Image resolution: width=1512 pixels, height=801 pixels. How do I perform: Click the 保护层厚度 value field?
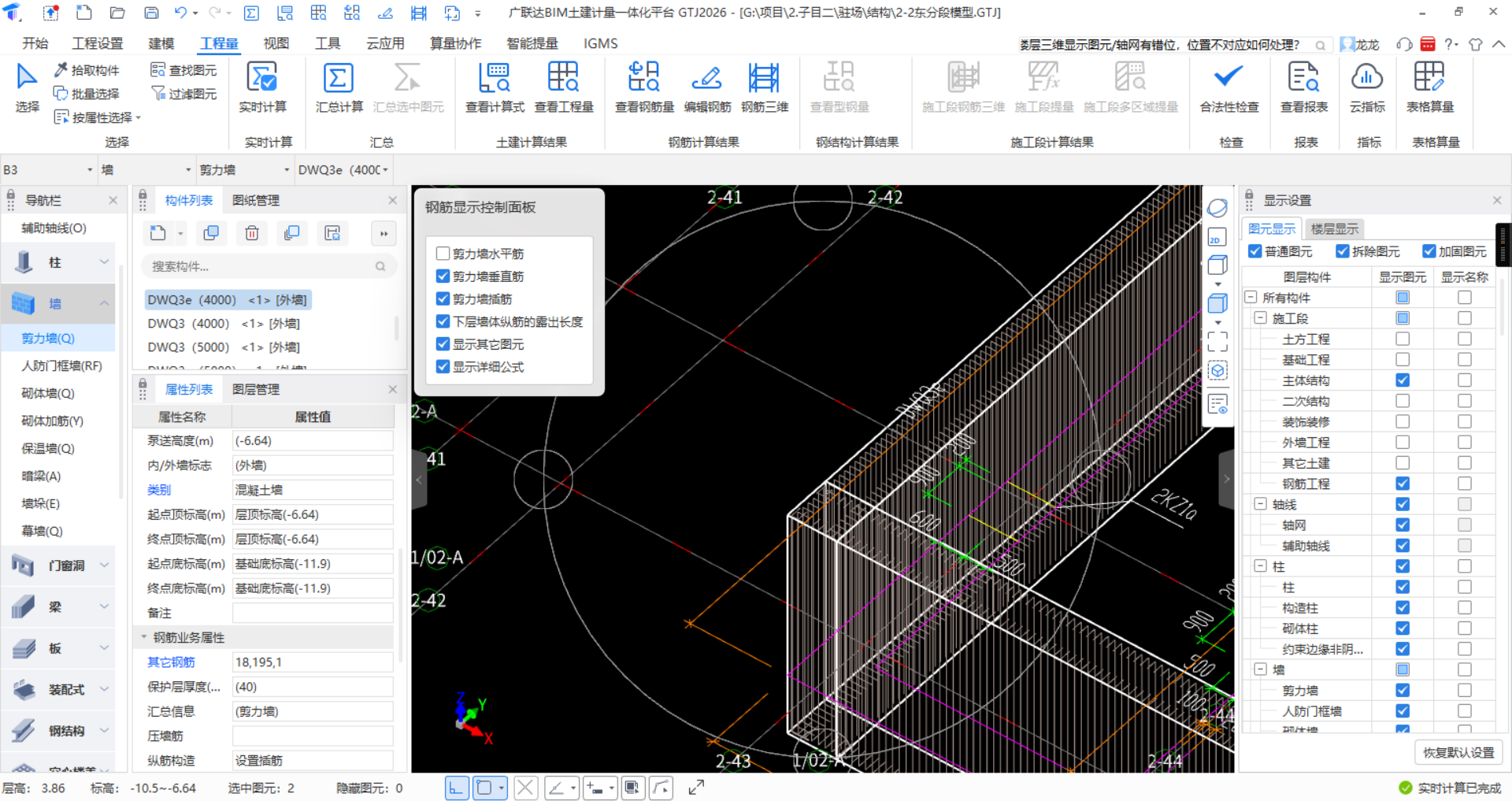coord(313,687)
